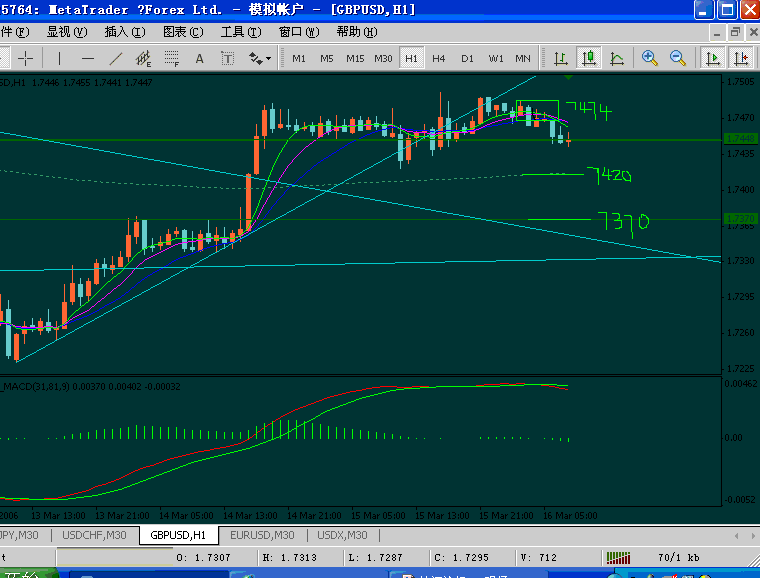Click the H: 1.7313 status field
Image resolution: width=760 pixels, height=578 pixels.
click(289, 558)
